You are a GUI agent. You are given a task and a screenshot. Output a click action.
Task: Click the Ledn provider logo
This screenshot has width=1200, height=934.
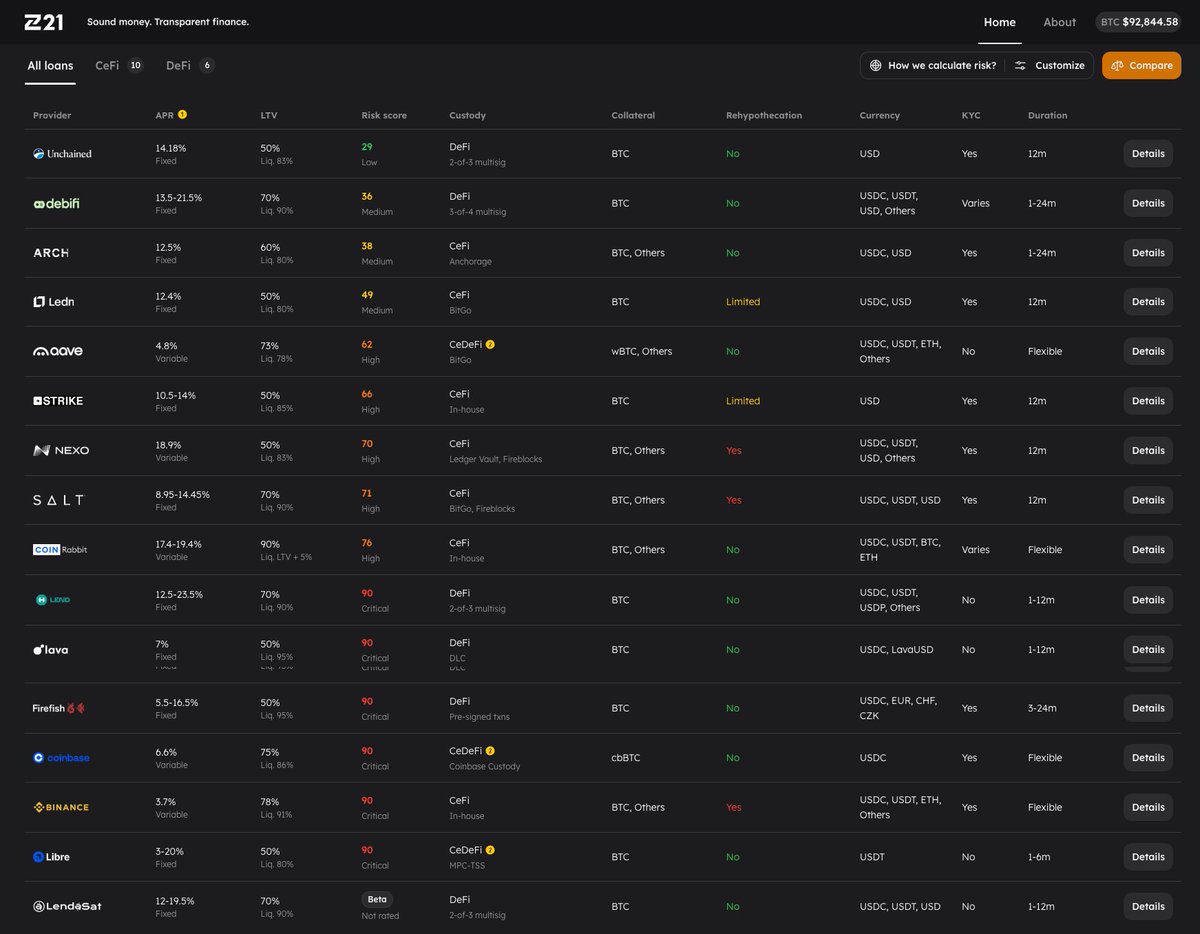coord(54,302)
